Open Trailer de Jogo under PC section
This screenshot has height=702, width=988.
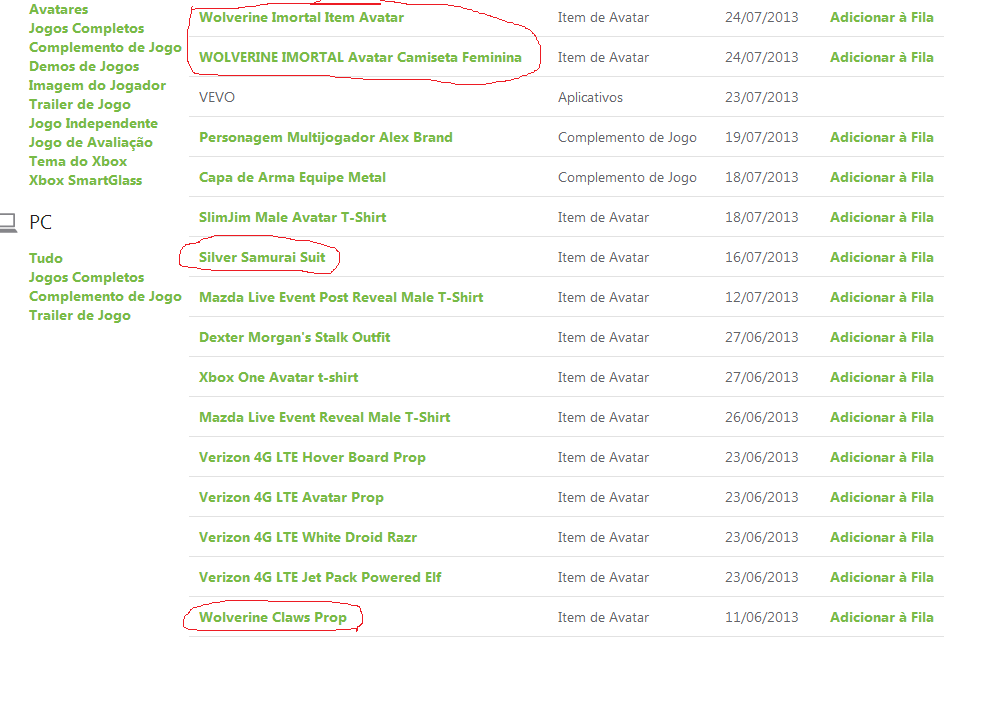pyautogui.click(x=80, y=315)
